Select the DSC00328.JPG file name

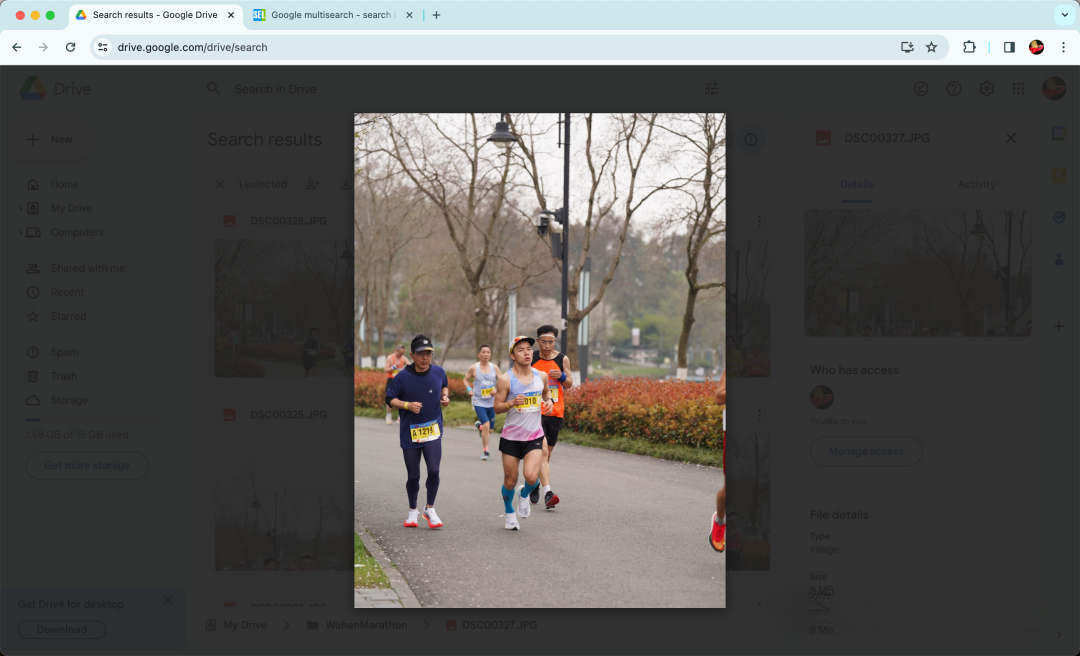[288, 221]
